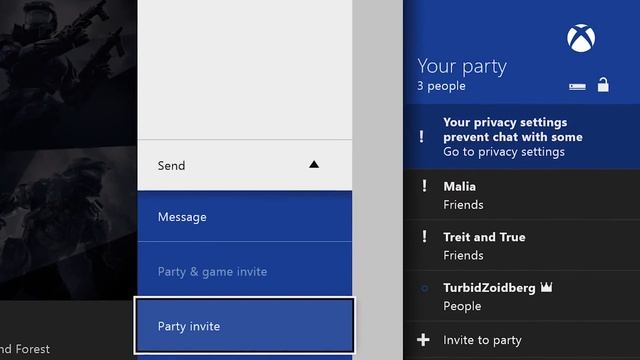Click the alert icon beside Treit and True

click(x=424, y=237)
